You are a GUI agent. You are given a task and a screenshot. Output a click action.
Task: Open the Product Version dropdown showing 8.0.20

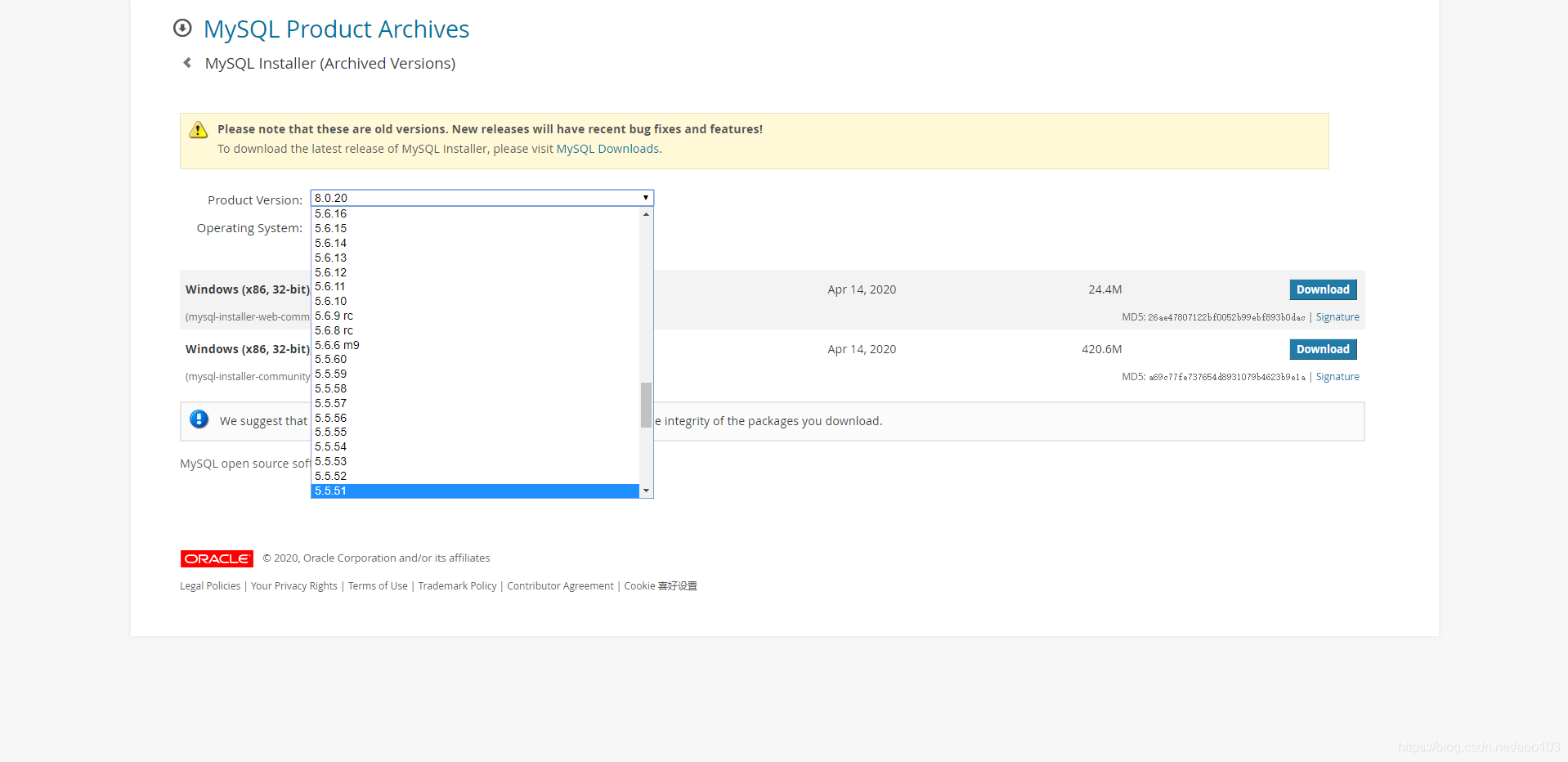pos(482,198)
